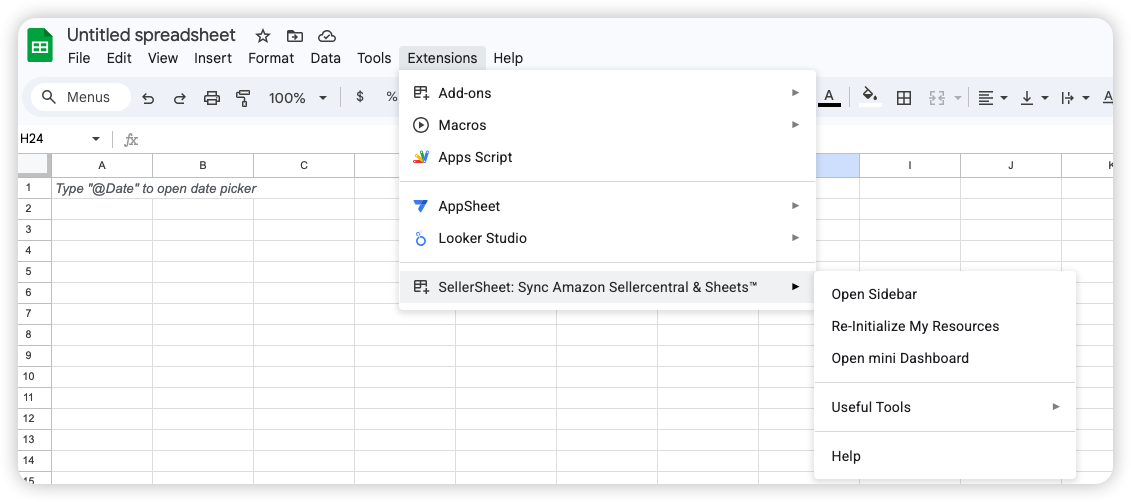Click the Menus search box

tap(81, 97)
